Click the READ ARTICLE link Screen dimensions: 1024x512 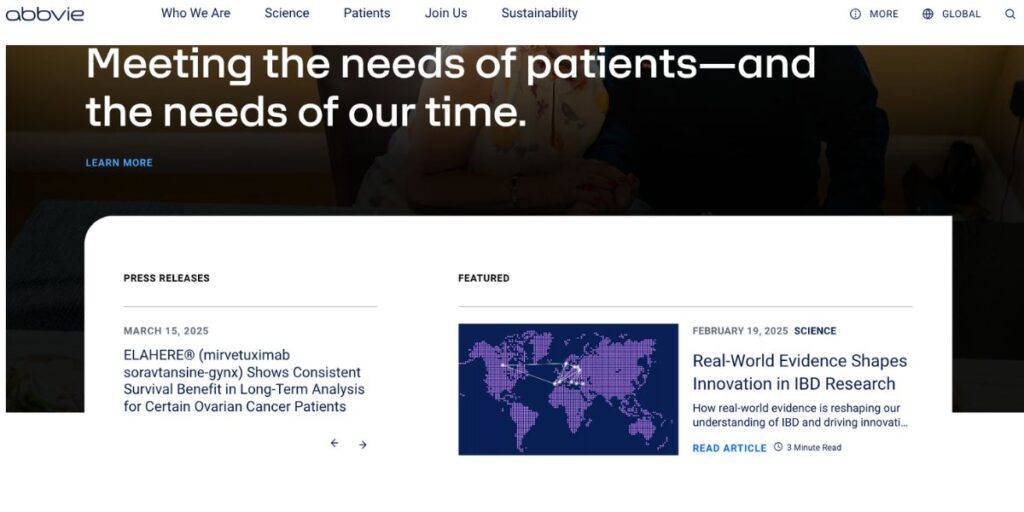[x=729, y=448]
